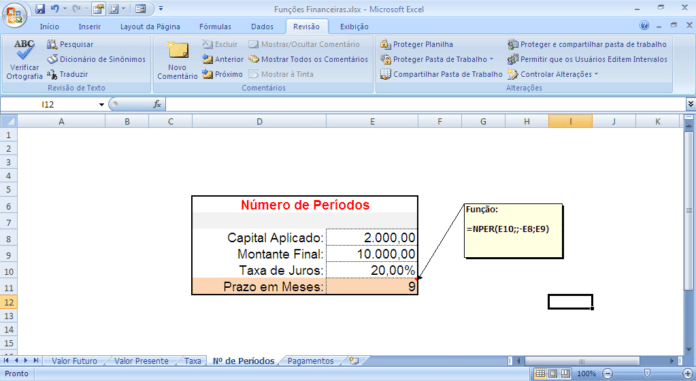
Task: Redo the last action
Action: [76, 9]
